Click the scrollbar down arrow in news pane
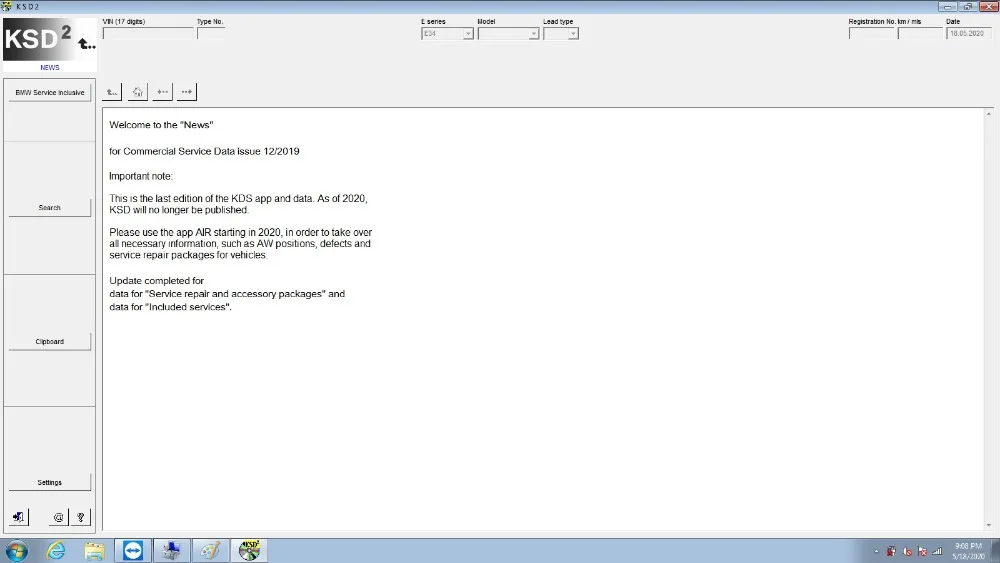The width and height of the screenshot is (1000, 563). tap(989, 525)
